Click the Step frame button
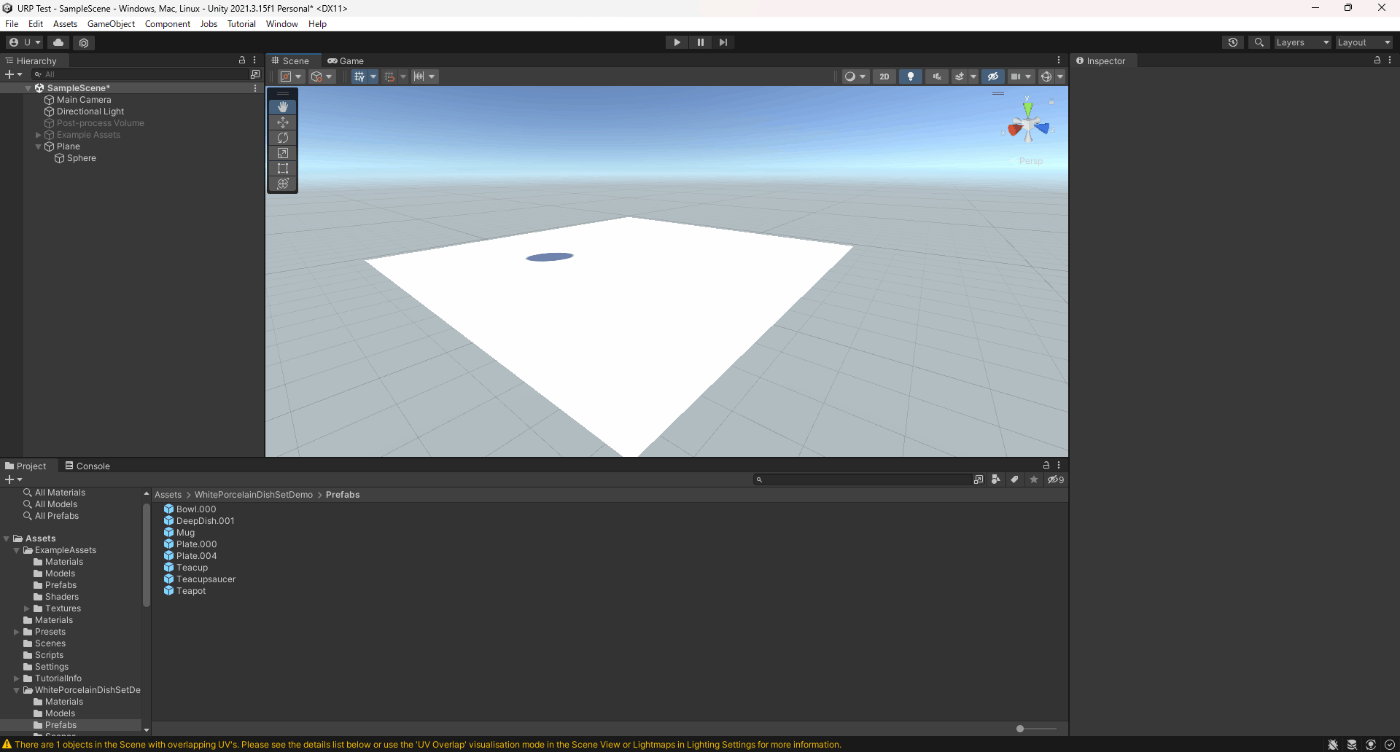Viewport: 1400px width, 752px height. pyautogui.click(x=723, y=43)
